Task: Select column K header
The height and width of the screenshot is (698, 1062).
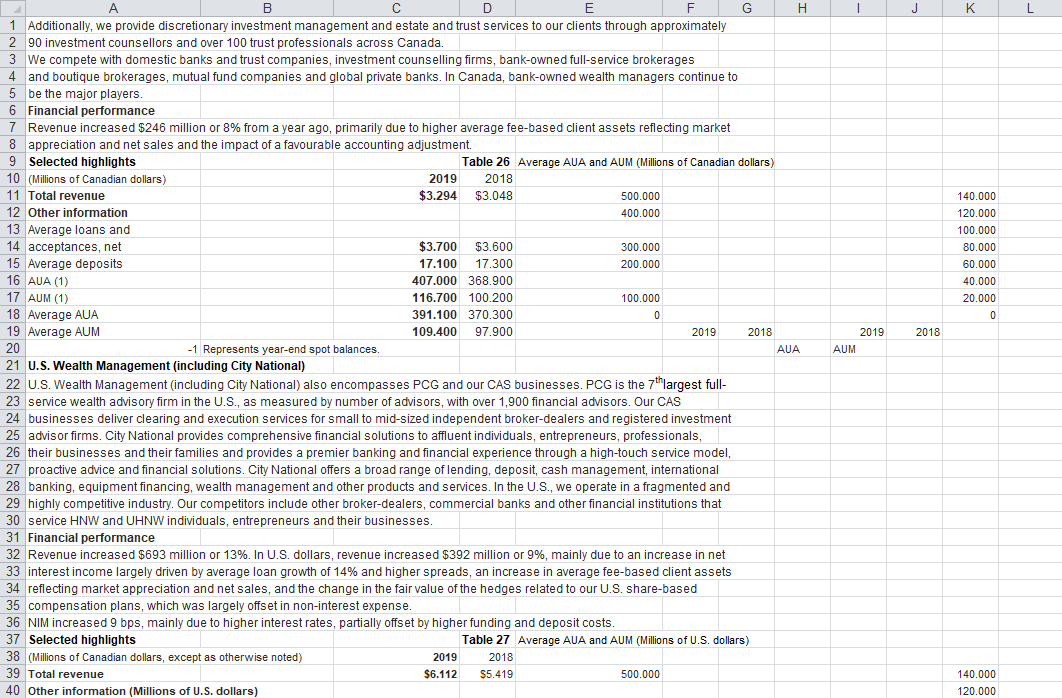Action: pos(970,9)
